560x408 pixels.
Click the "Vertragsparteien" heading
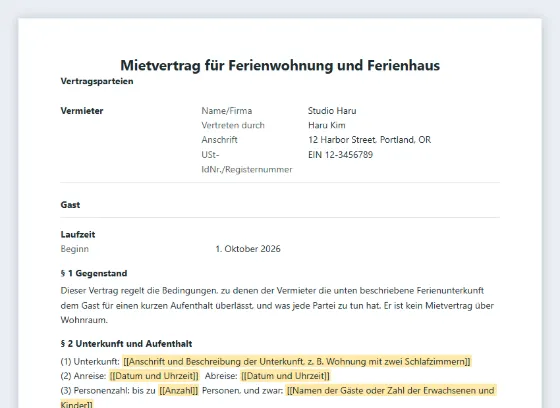pyautogui.click(x=97, y=81)
